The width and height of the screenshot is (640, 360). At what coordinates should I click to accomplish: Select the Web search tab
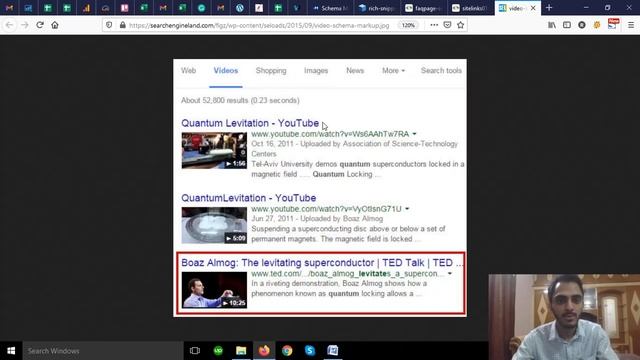[189, 71]
